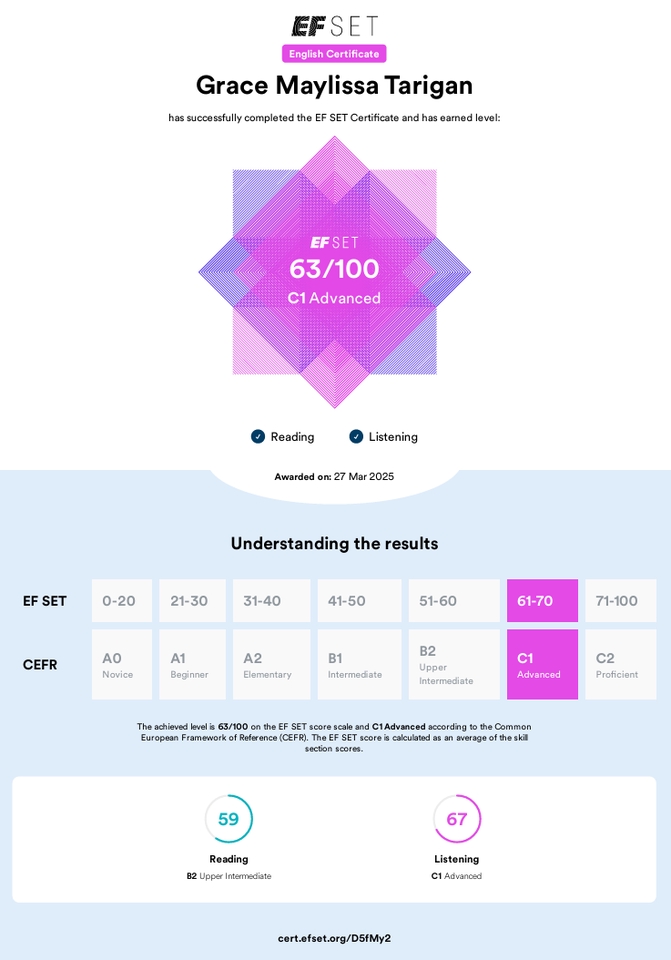Click the Listening checkmark icon
This screenshot has width=671, height=960.
click(356, 437)
